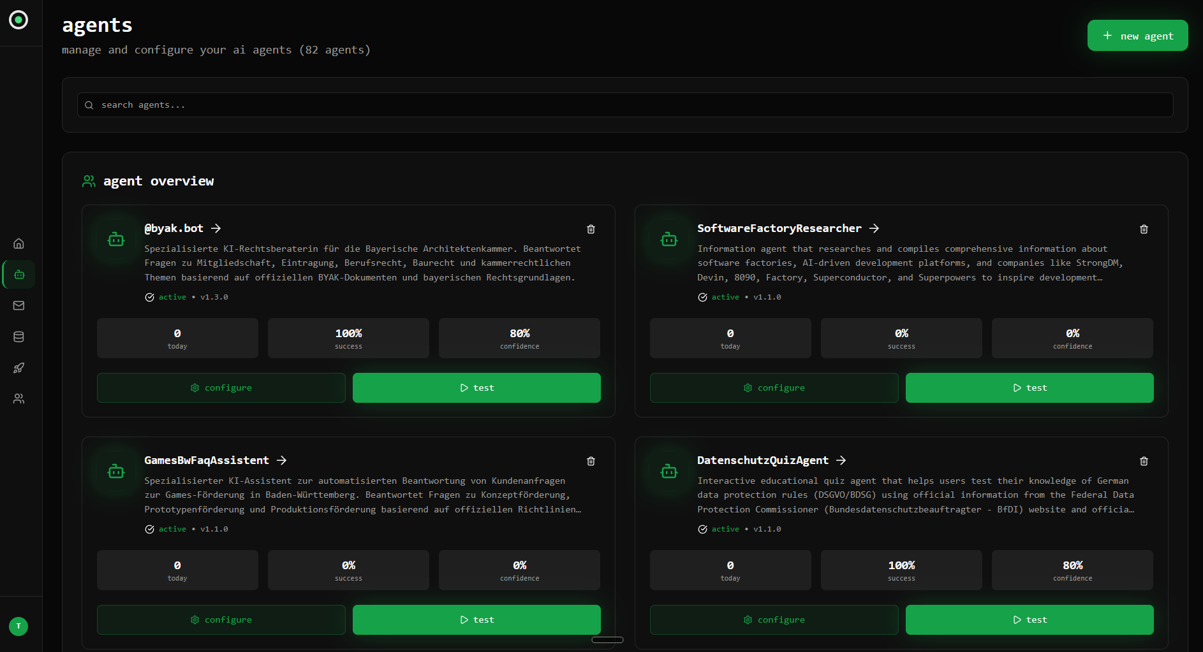
Task: Click the SoftwareFactoryResearcher 0 today stat
Action: tap(730, 338)
